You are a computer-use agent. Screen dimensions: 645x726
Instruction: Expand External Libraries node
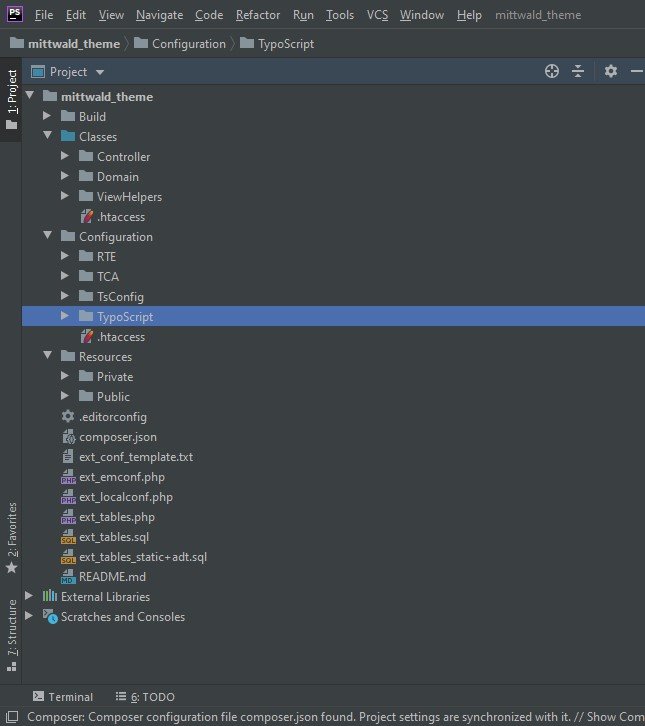29,596
